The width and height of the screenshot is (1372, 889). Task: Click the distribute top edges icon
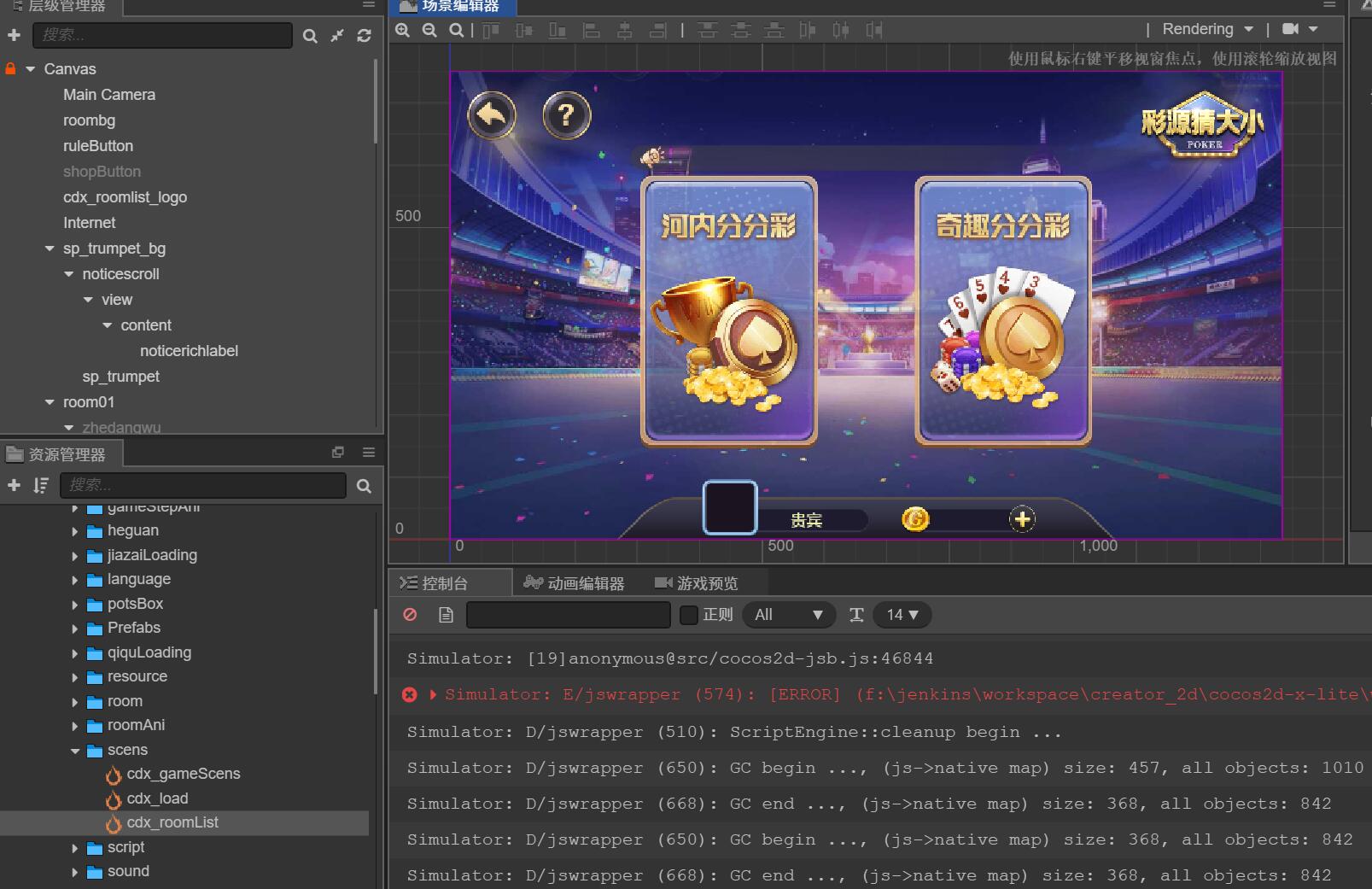[x=707, y=30]
